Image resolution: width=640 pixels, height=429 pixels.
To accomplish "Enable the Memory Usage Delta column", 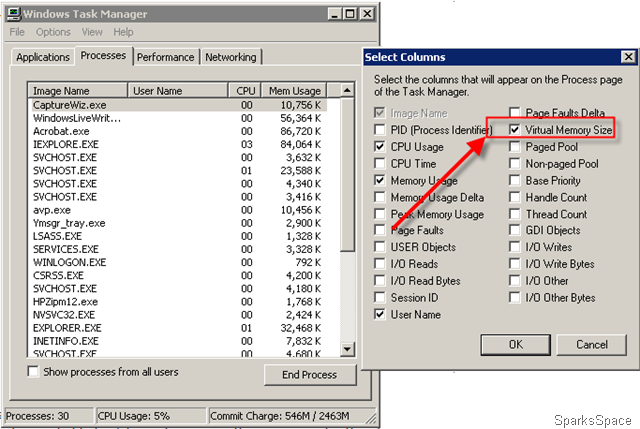I will [x=380, y=197].
